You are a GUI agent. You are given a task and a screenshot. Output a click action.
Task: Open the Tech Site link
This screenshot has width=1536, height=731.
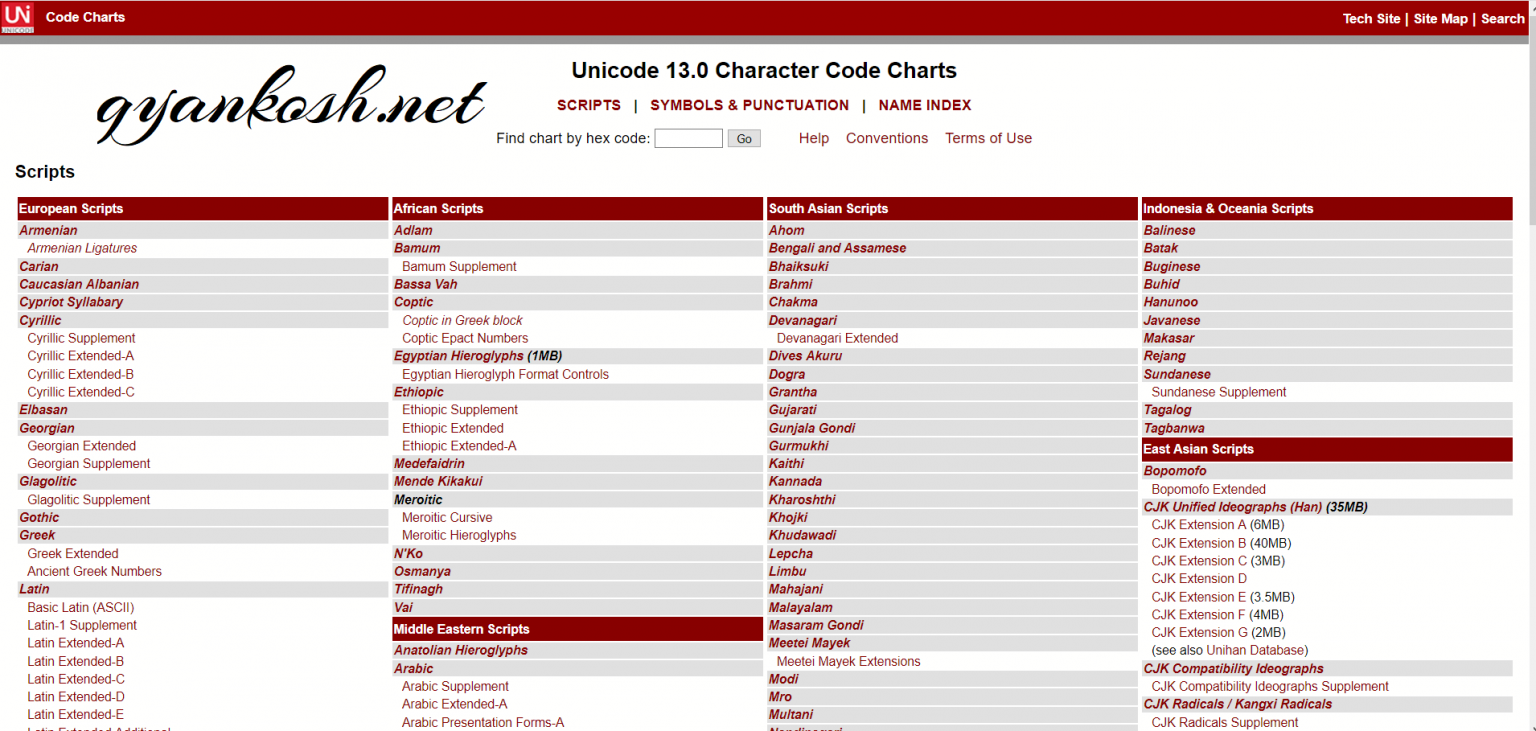pos(1371,19)
